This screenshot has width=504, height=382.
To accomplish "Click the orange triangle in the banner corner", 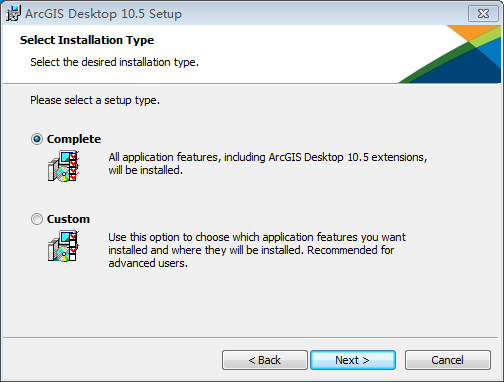I will pos(472,32).
